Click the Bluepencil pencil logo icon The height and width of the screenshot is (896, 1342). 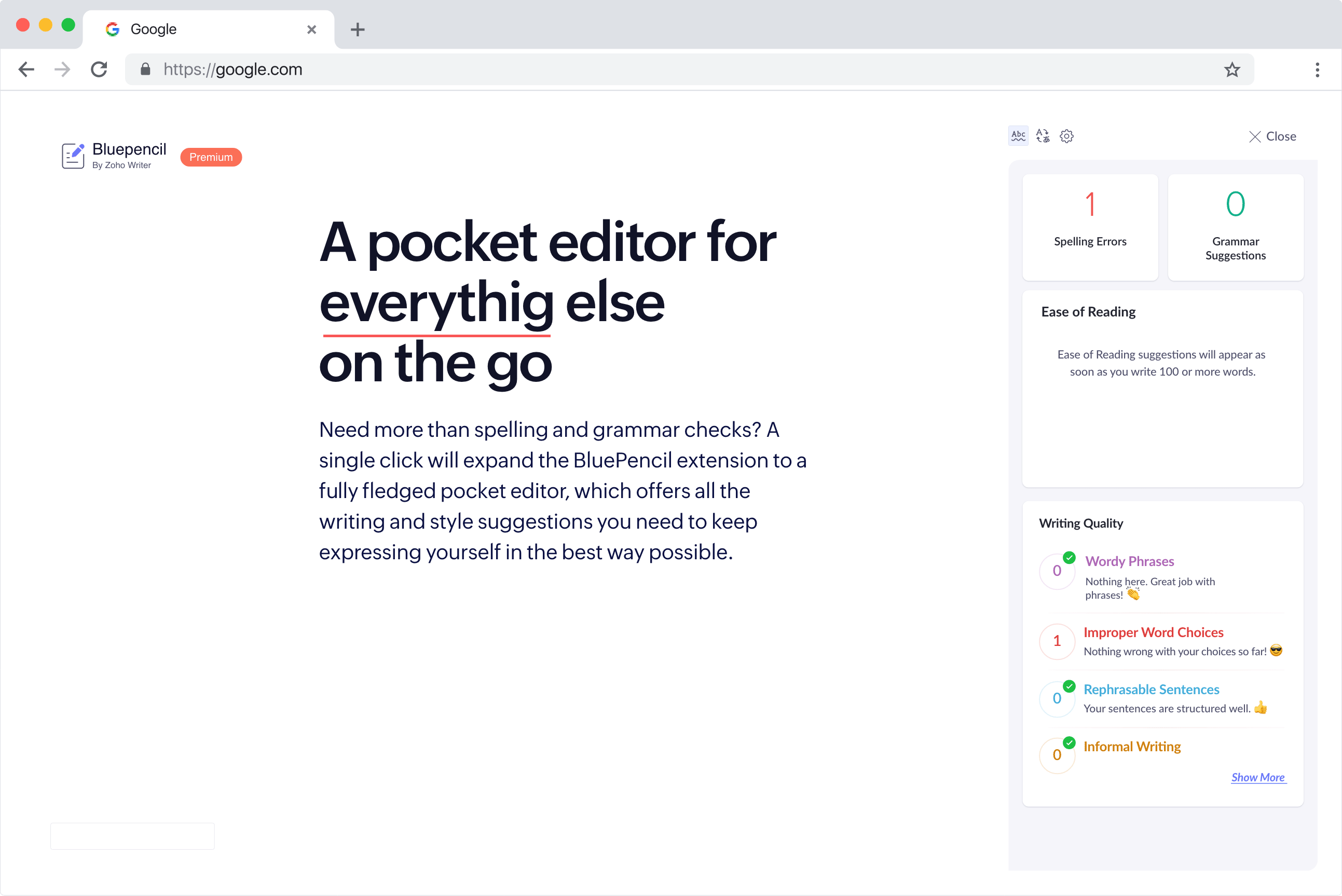(73, 156)
